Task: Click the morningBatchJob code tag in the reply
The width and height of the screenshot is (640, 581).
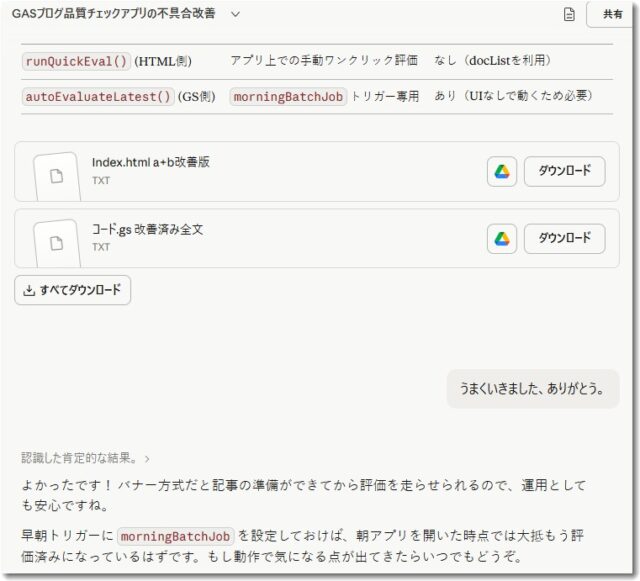Action: (x=176, y=536)
